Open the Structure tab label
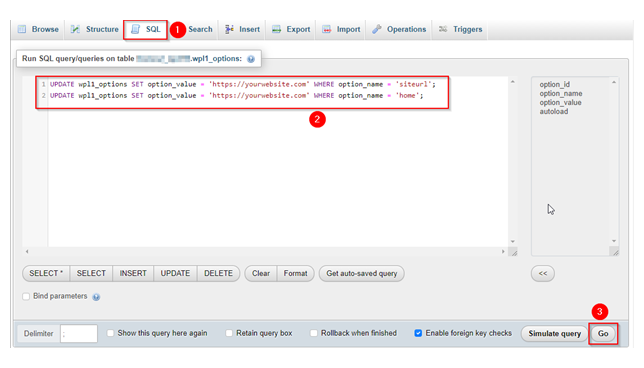Screen dimensions: 644x368 [x=102, y=29]
